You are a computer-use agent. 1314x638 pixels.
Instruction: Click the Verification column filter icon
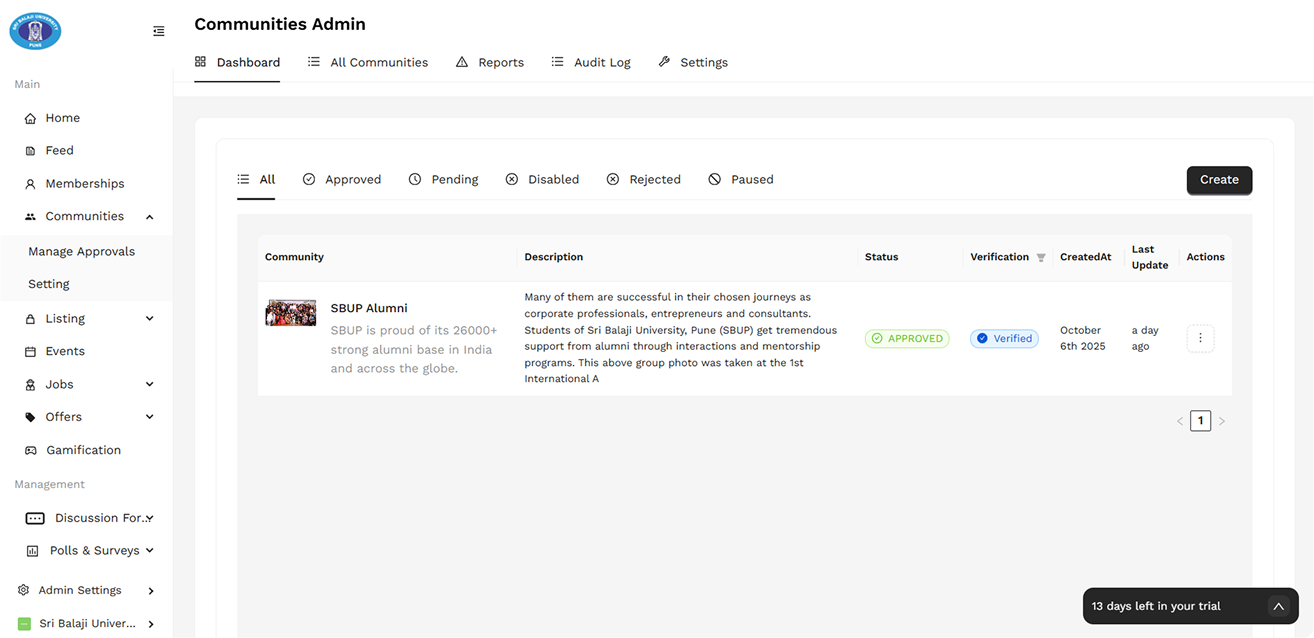[x=1041, y=258]
